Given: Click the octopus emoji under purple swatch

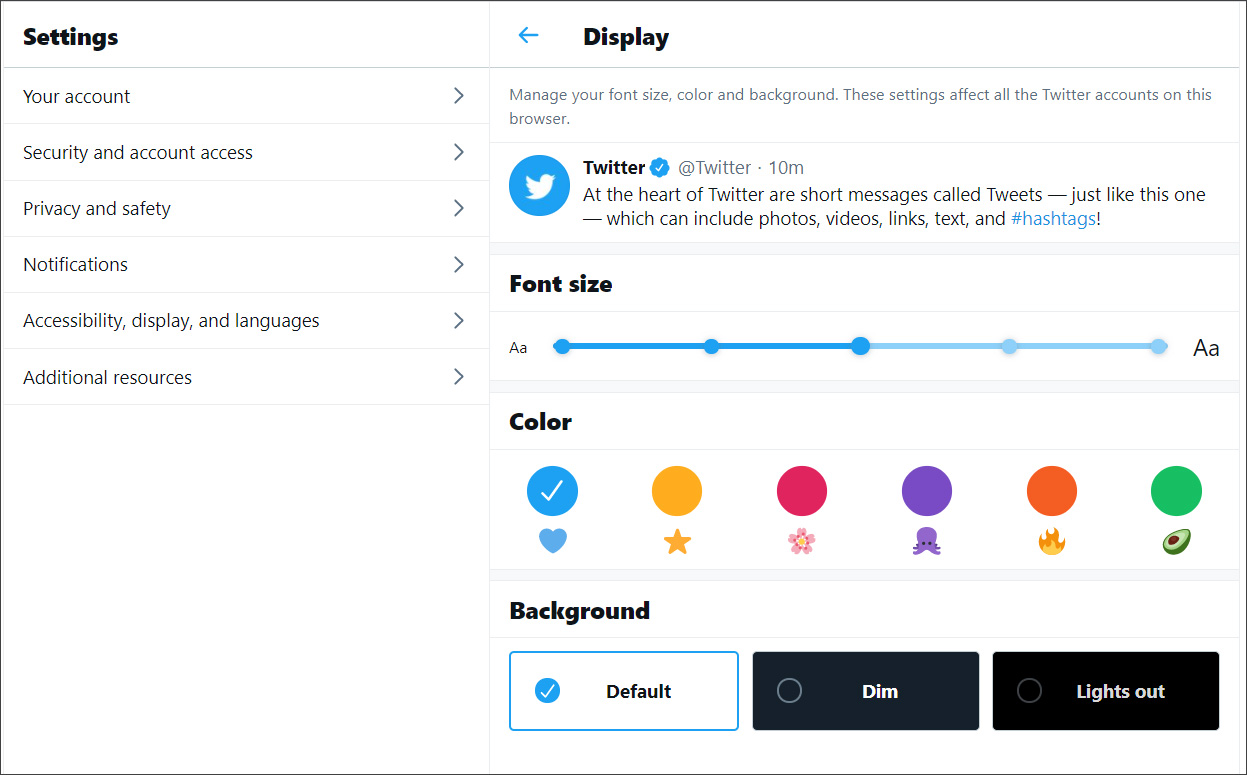Looking at the screenshot, I should 927,541.
